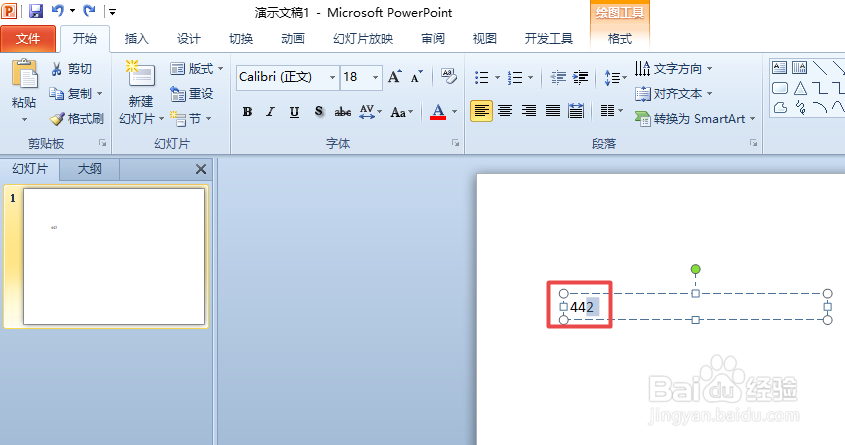Open the 节 (Section) dropdown
The width and height of the screenshot is (845, 445).
pos(191,119)
